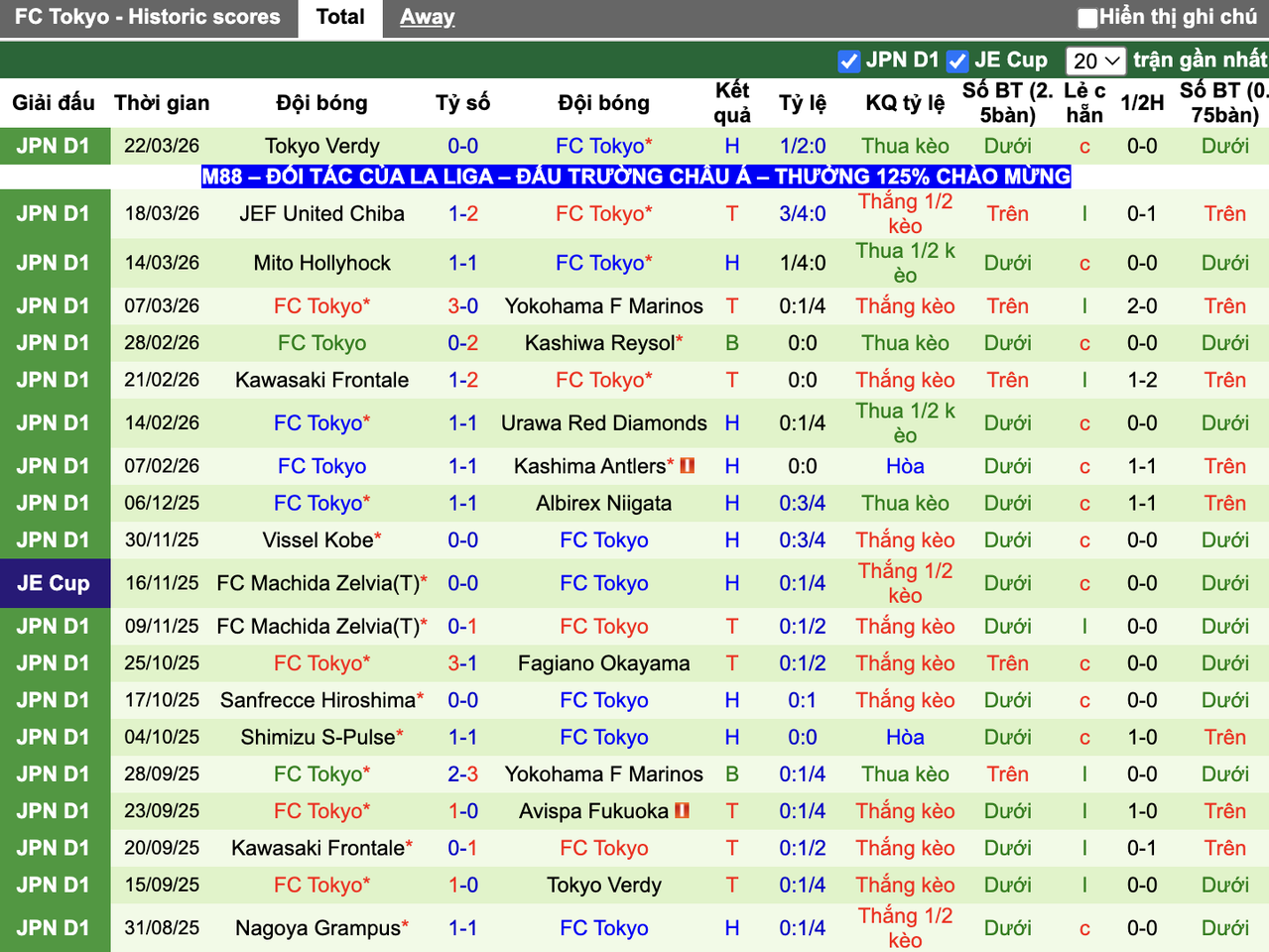Image resolution: width=1269 pixels, height=952 pixels.
Task: Click the date 07/03/26
Action: click(162, 305)
